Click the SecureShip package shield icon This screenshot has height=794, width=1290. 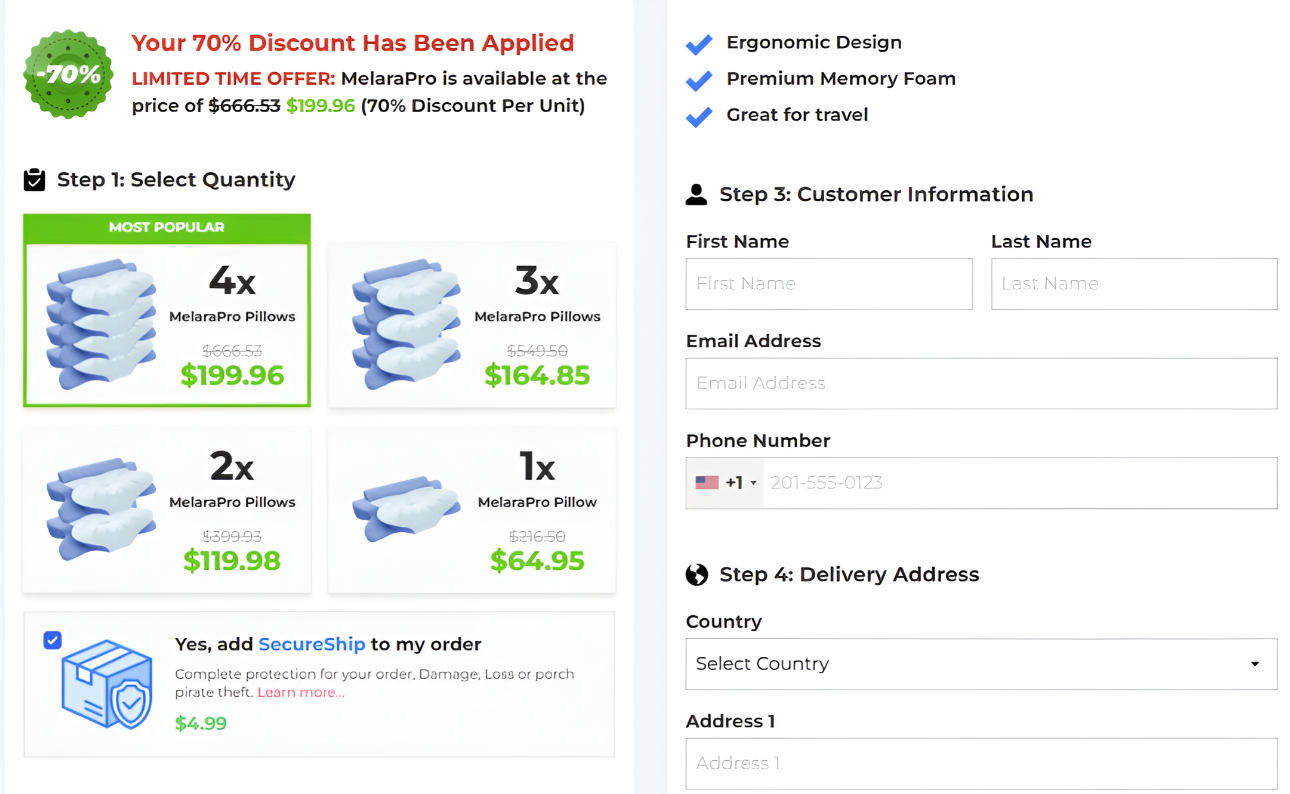pos(107,684)
